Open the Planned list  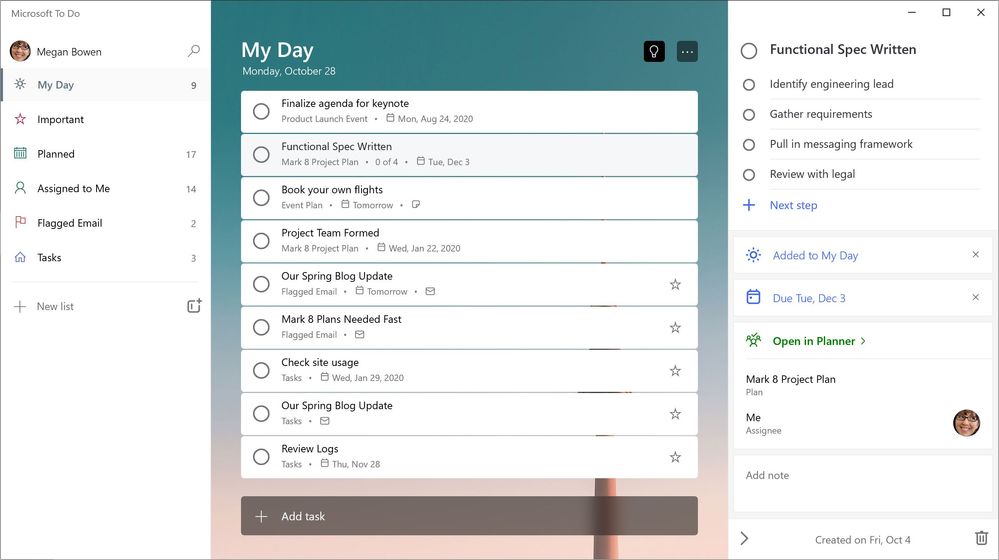[x=106, y=154]
